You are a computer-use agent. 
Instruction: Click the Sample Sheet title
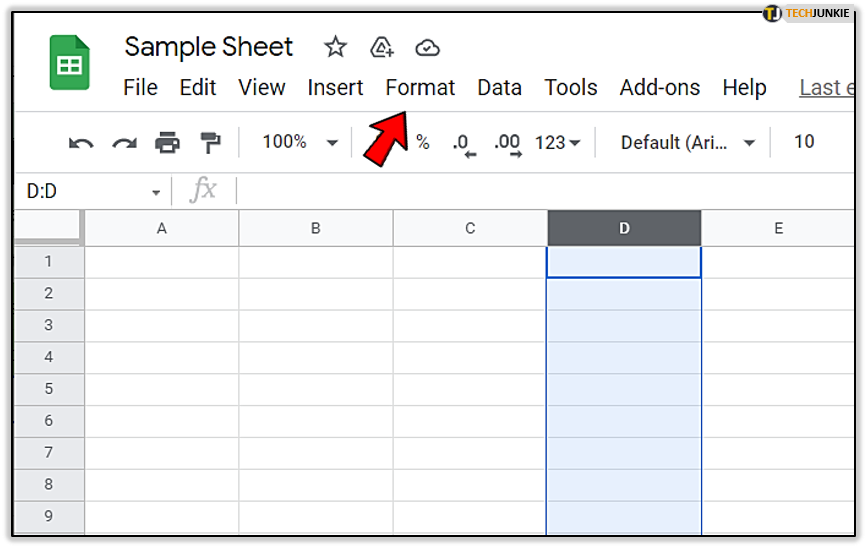click(208, 47)
